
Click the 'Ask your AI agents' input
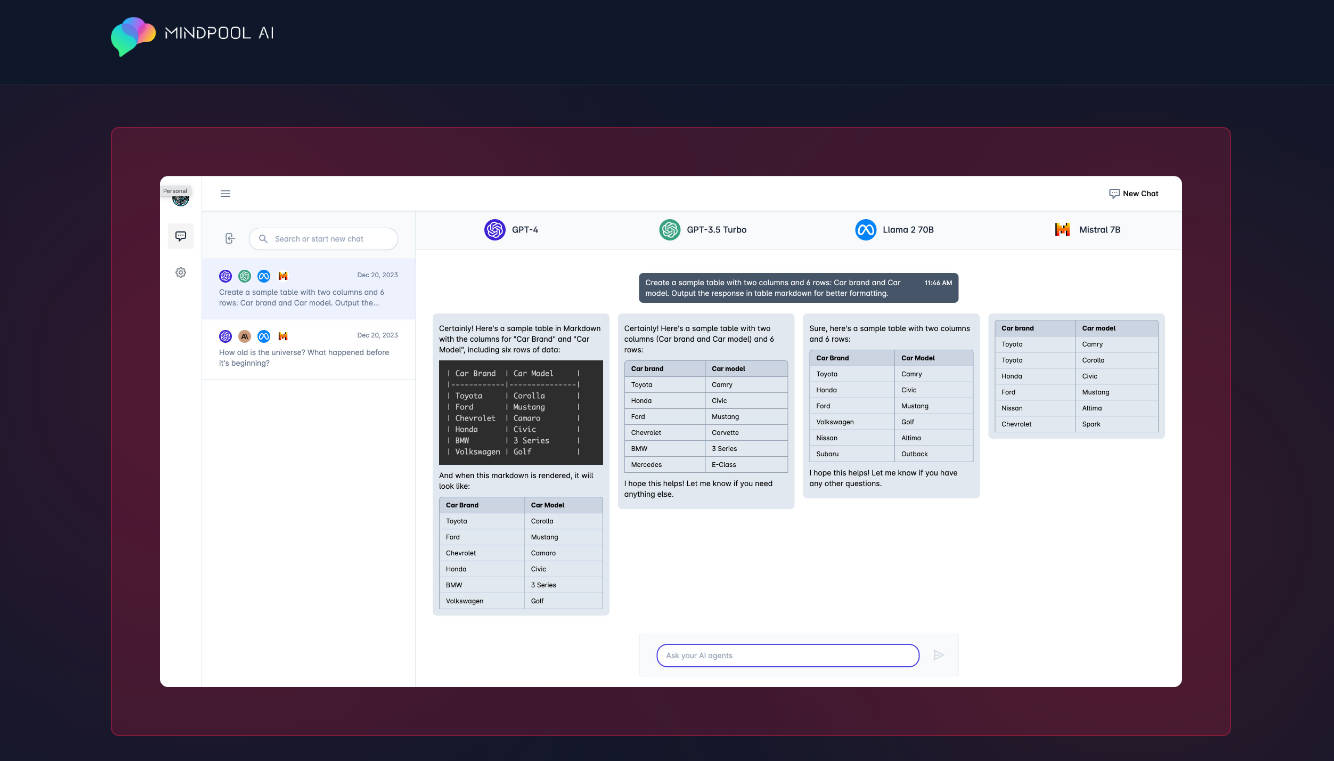pyautogui.click(x=787, y=656)
